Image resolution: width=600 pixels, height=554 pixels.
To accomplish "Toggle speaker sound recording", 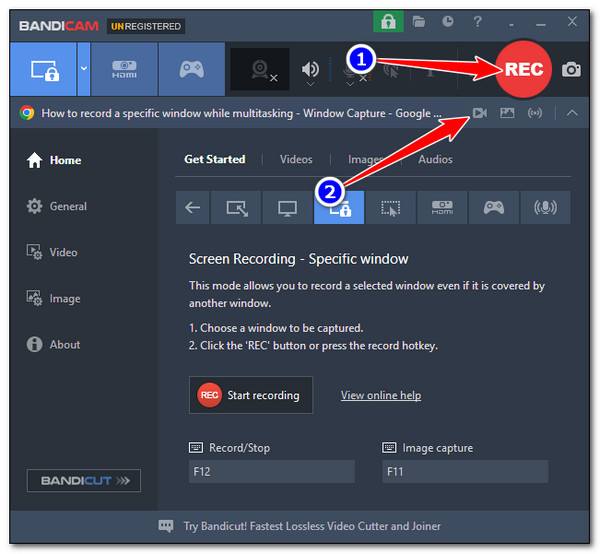I will click(x=310, y=68).
